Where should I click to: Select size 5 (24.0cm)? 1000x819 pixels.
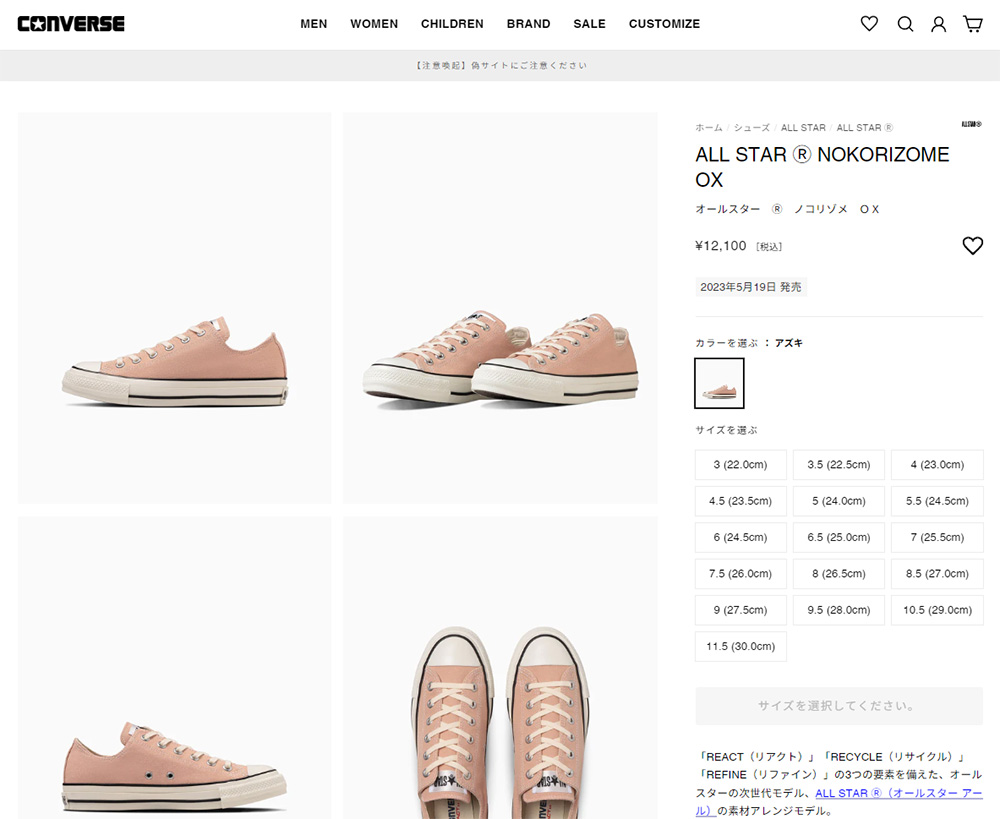point(839,501)
